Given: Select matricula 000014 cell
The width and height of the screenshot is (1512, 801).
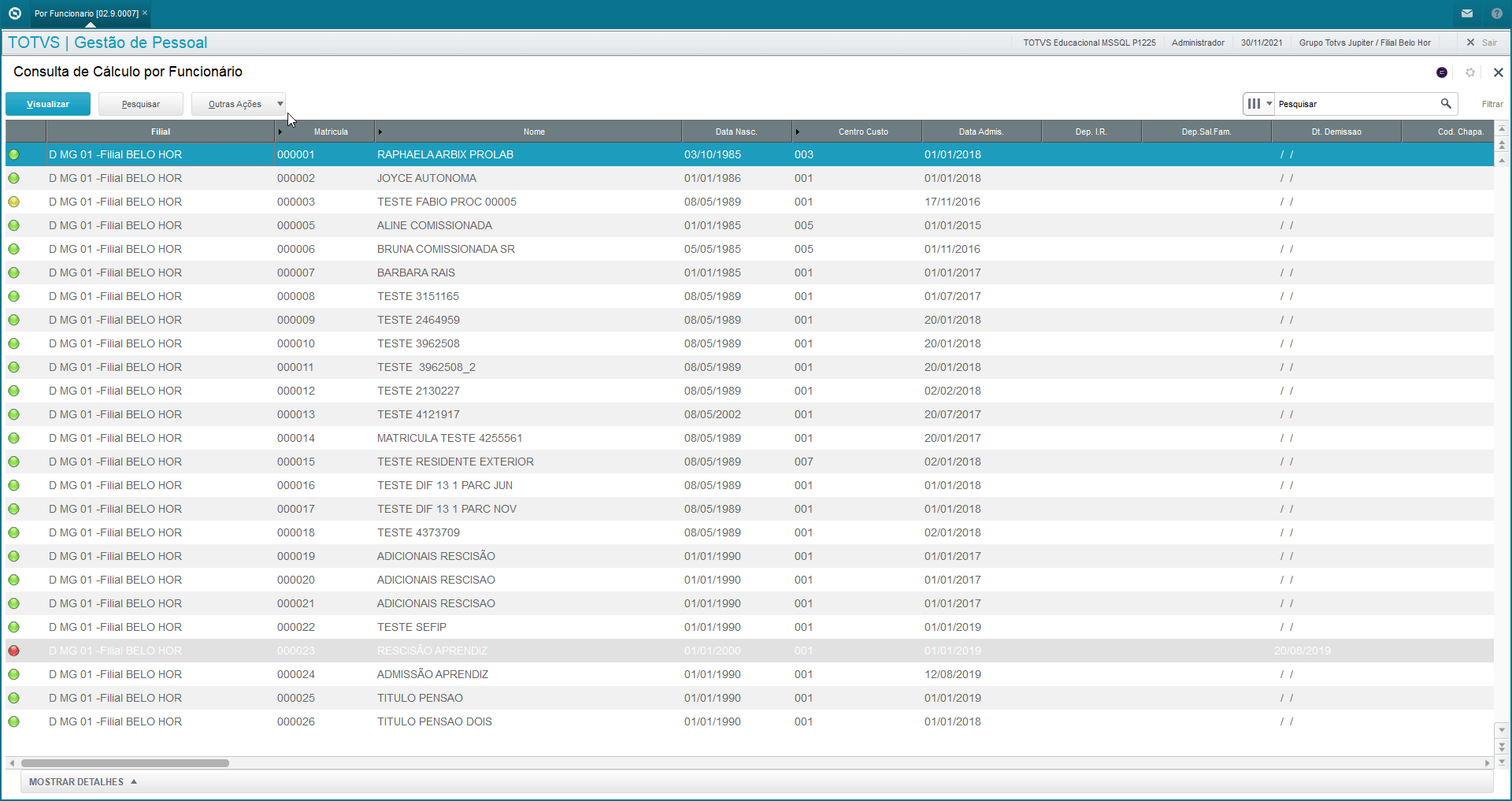Looking at the screenshot, I should (x=296, y=438).
